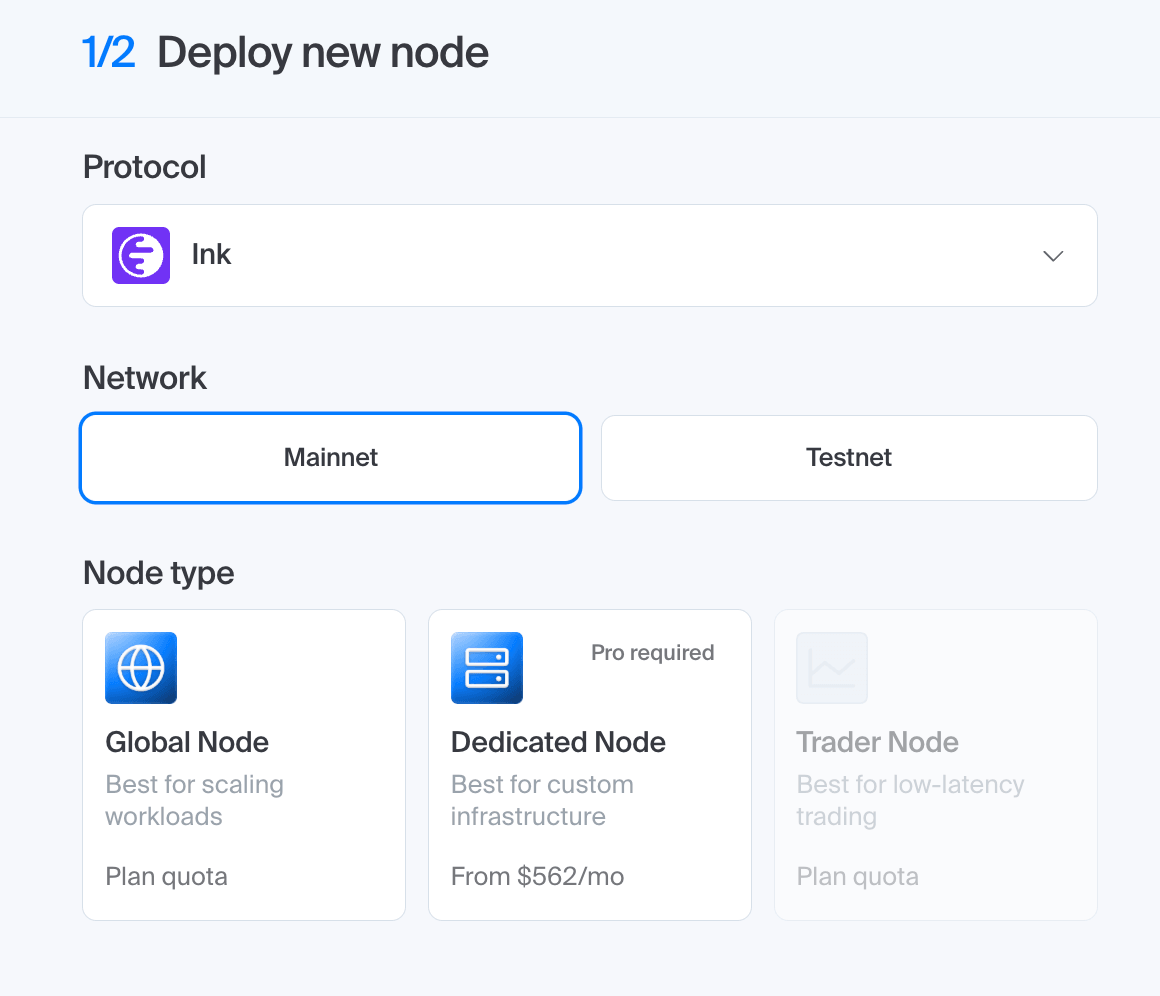Switch network to Testnet
The image size is (1160, 996).
point(849,458)
